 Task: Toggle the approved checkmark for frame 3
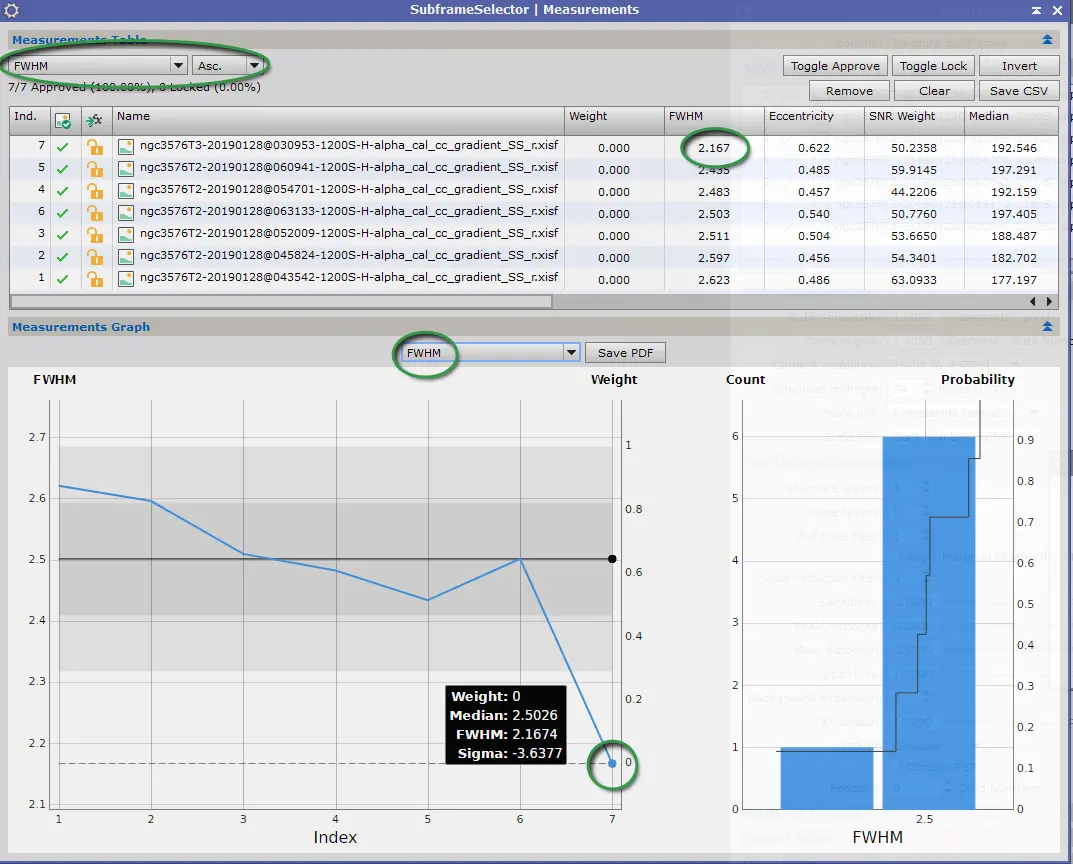62,235
